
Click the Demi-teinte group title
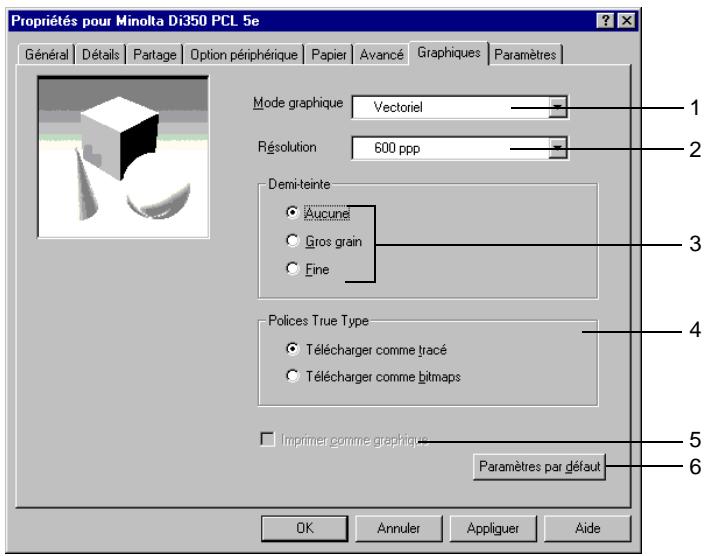coord(299,184)
